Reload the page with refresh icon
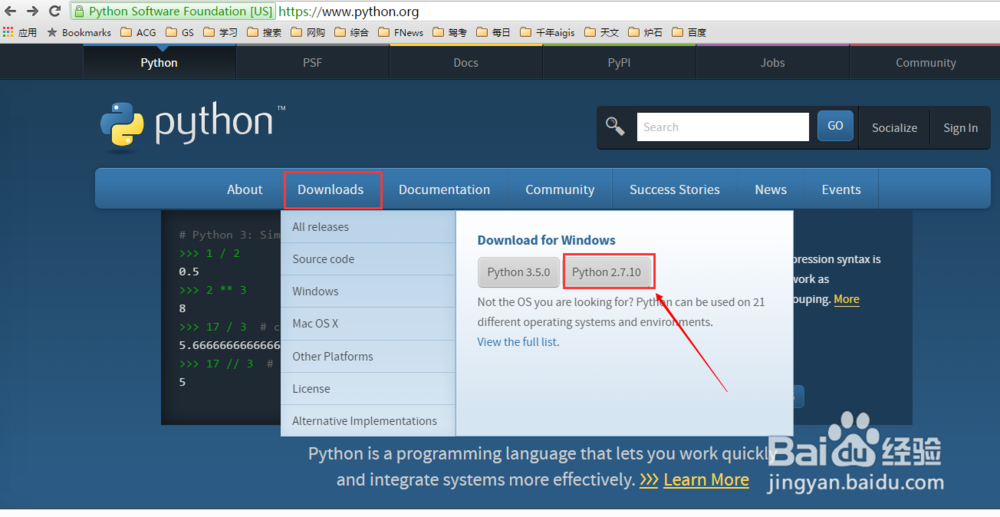This screenshot has width=1000, height=517. [x=55, y=11]
